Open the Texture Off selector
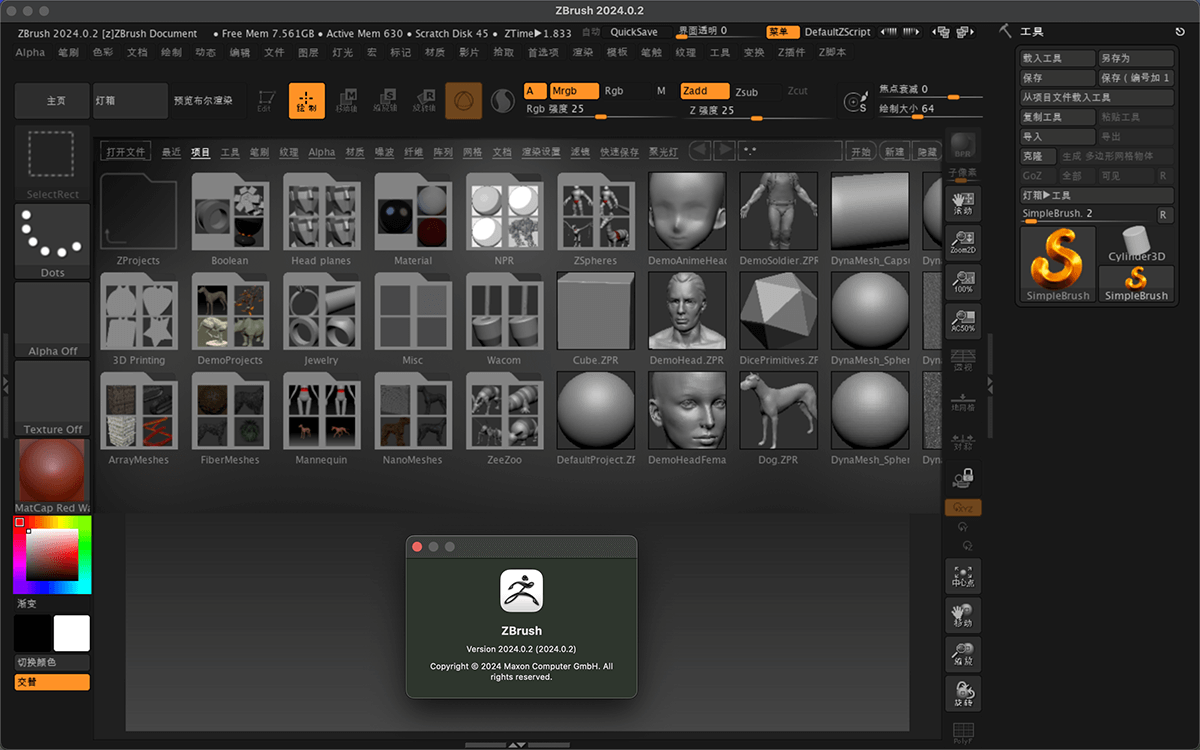The image size is (1200, 750). pyautogui.click(x=53, y=398)
